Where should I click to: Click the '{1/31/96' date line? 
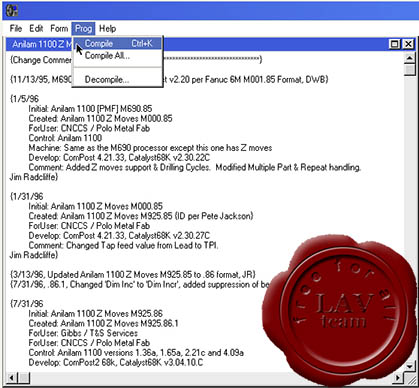26,196
